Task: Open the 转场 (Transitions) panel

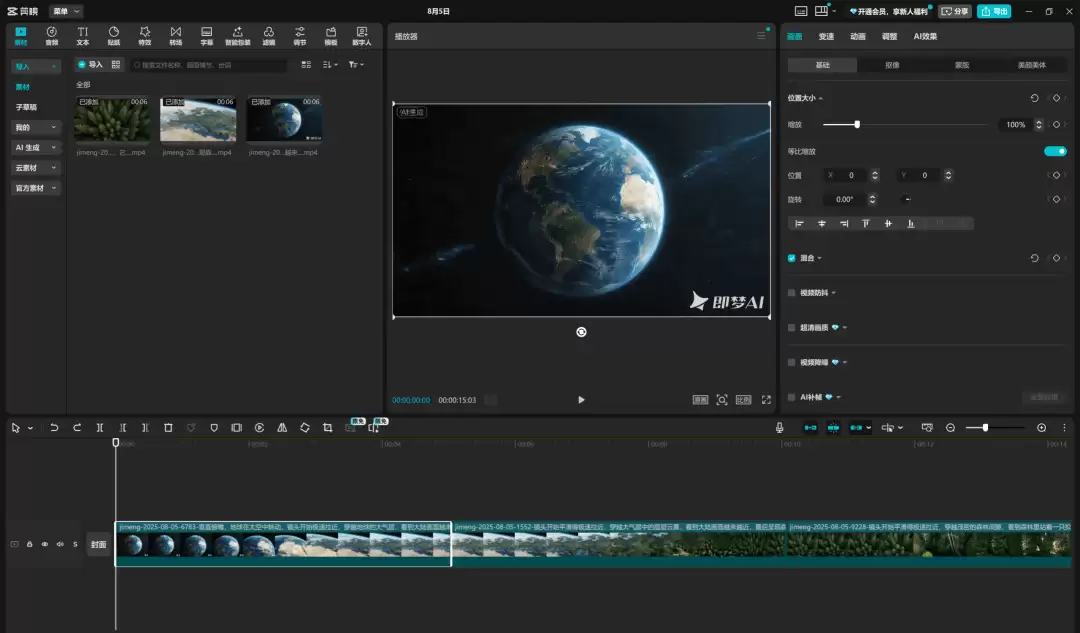Action: [176, 36]
